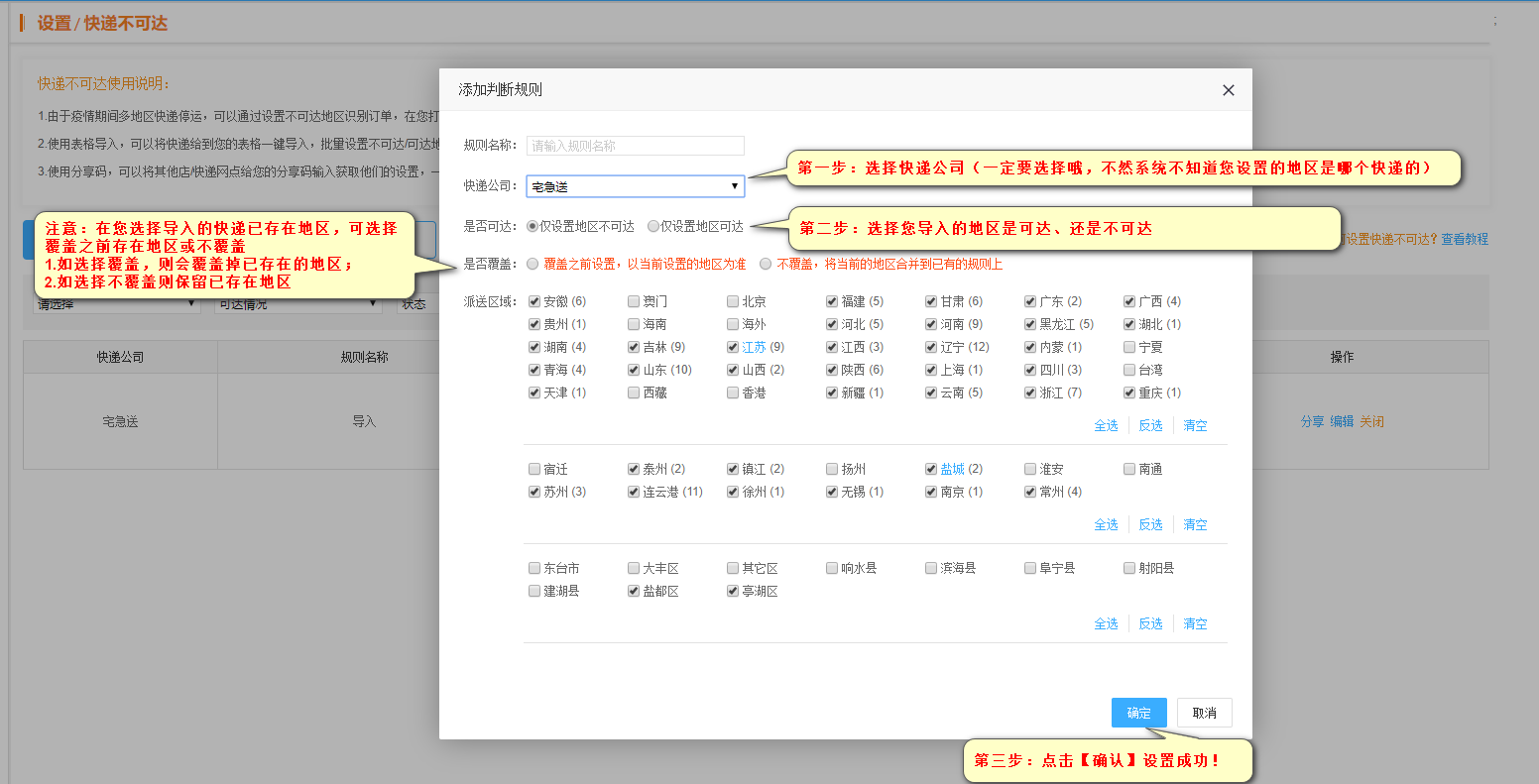1539x784 pixels.
Task: Uncheck the 盐都区 district checkbox
Action: (x=634, y=591)
